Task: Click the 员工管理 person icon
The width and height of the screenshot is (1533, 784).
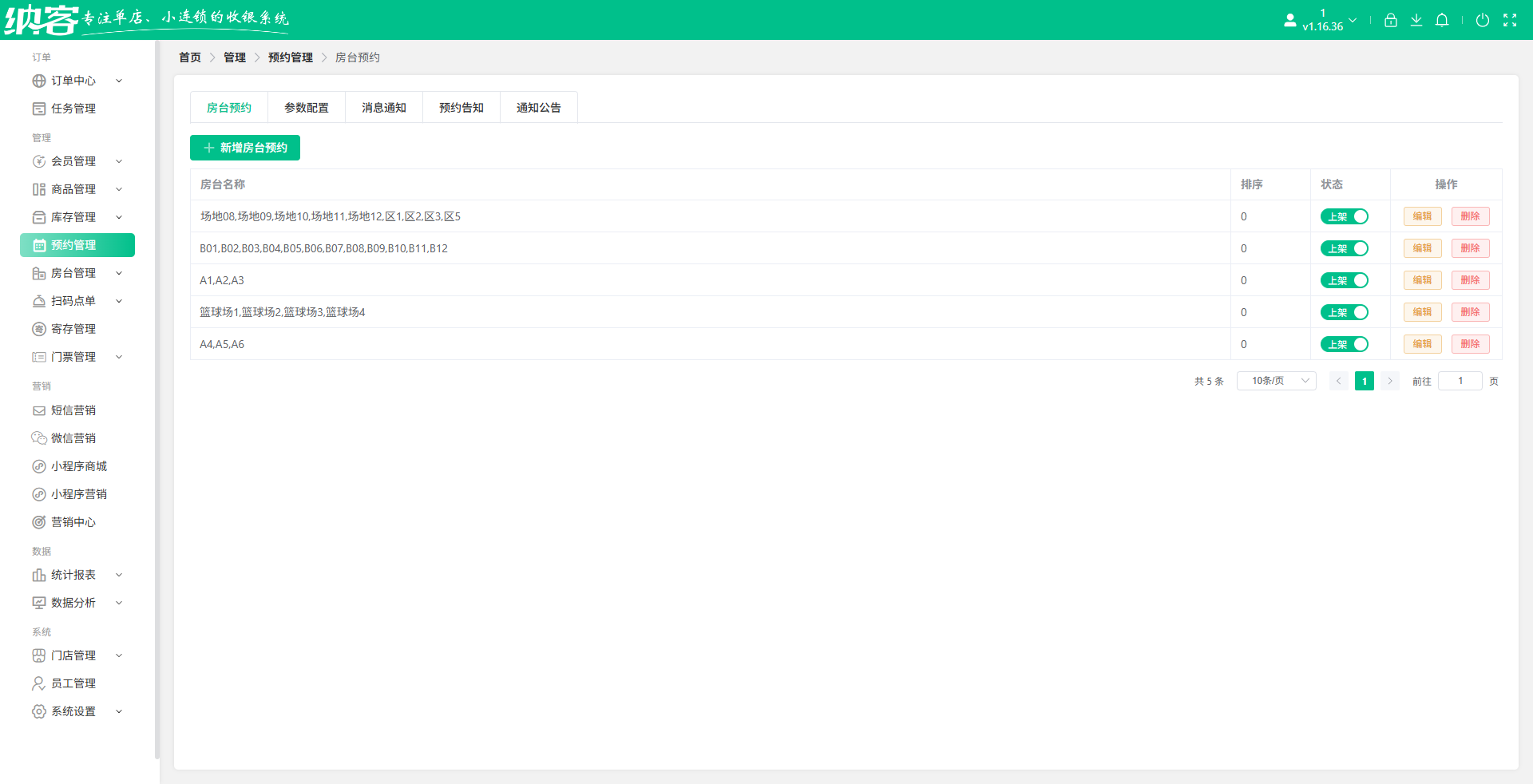Action: pyautogui.click(x=39, y=683)
